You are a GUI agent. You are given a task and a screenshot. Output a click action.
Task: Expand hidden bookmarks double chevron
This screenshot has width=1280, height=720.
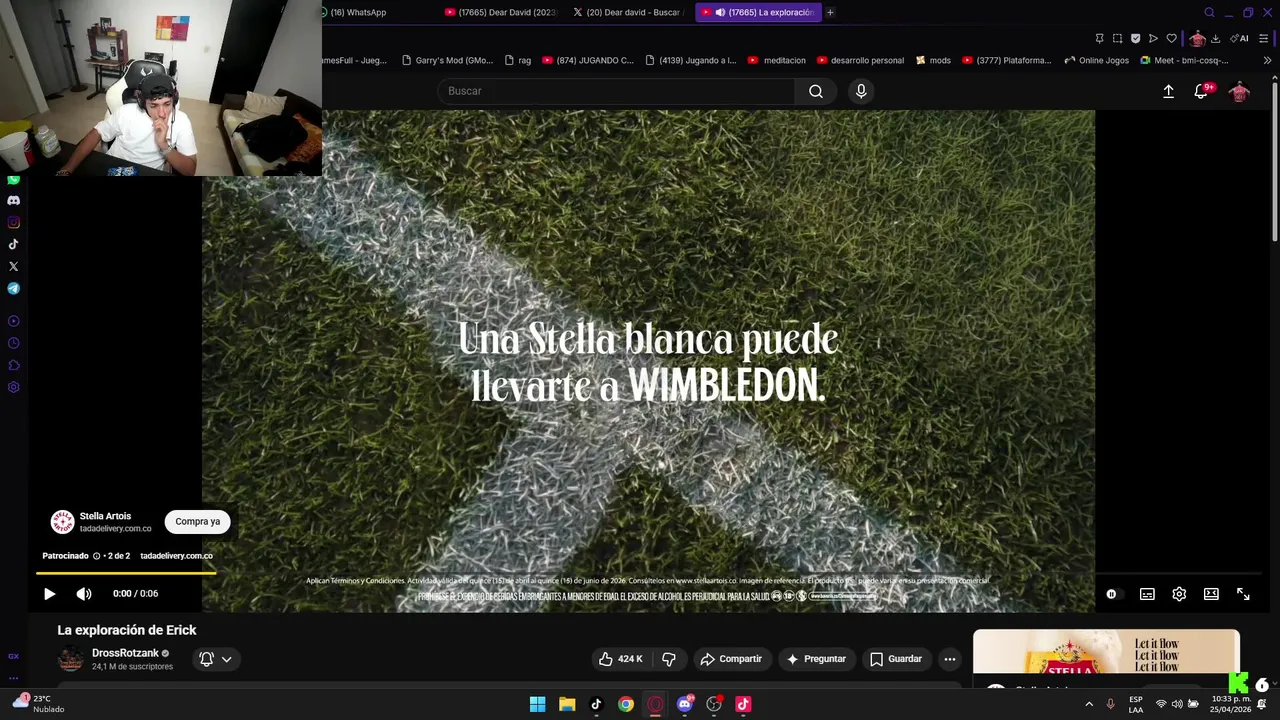click(1267, 60)
